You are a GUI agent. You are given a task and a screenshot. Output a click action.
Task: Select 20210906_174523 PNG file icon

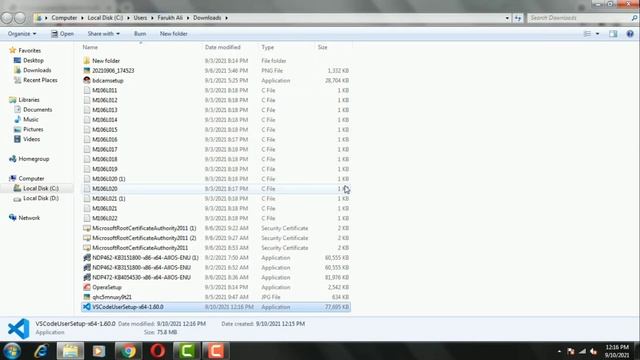coord(87,70)
